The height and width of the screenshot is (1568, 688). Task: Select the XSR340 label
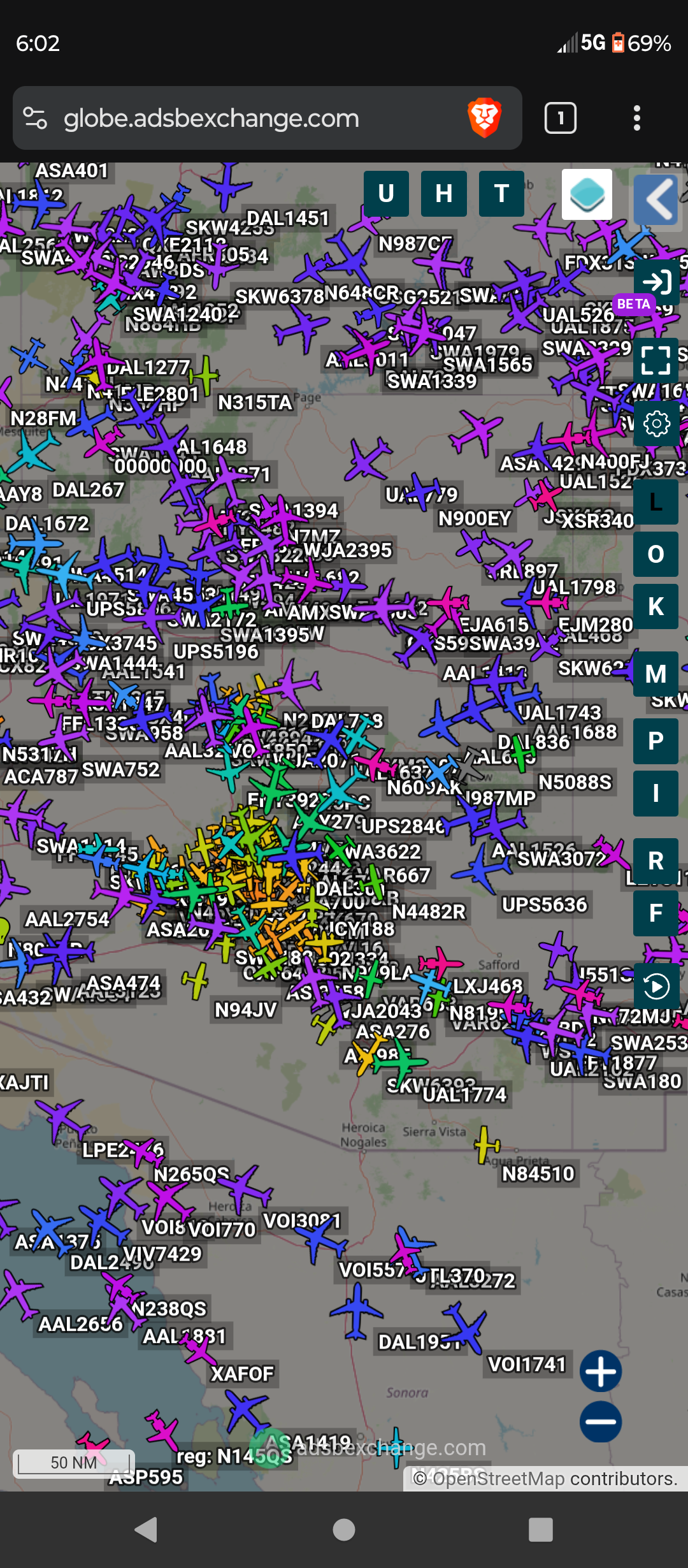coord(598,521)
